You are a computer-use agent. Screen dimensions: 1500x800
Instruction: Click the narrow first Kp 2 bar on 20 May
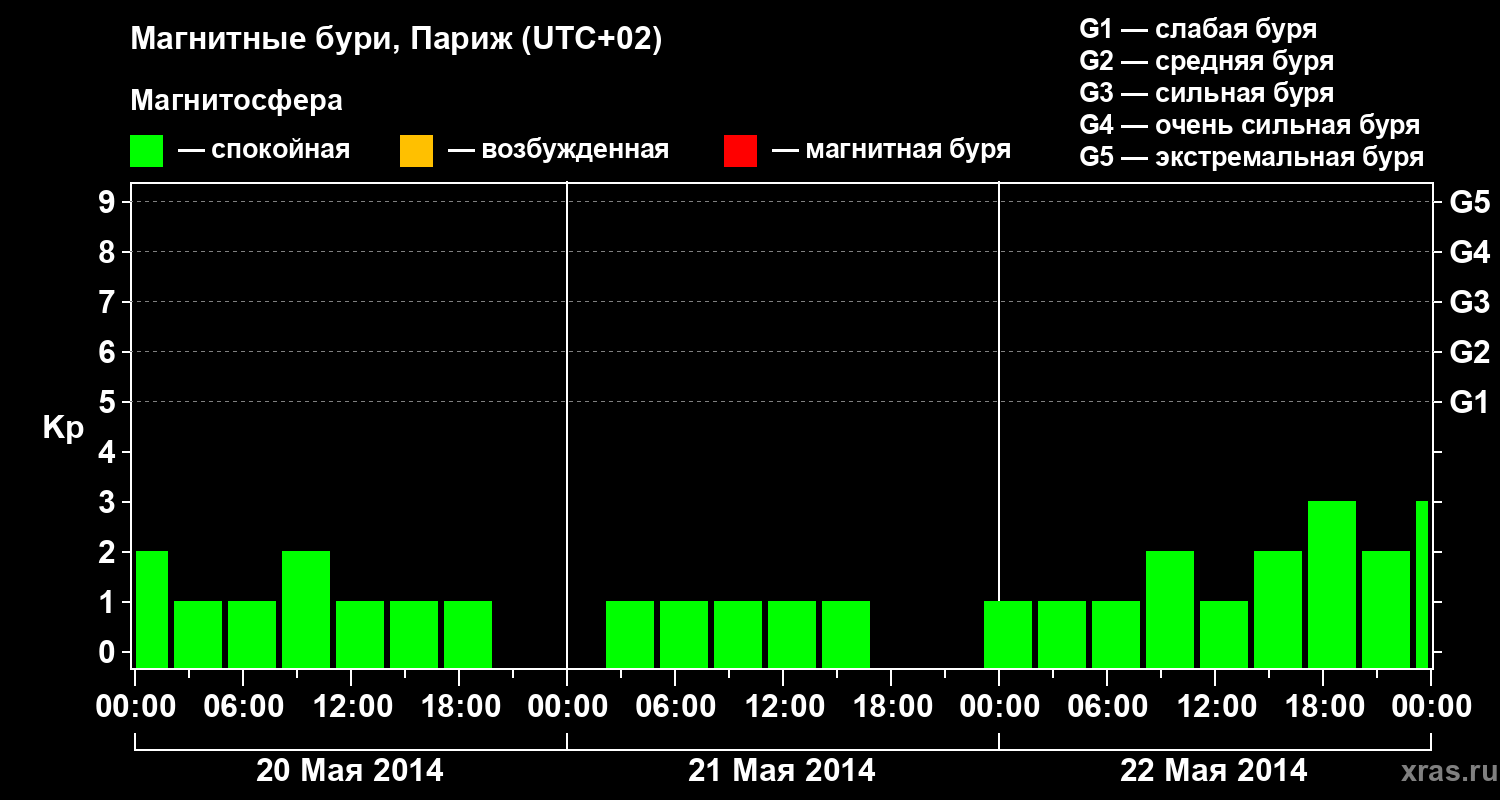pos(152,609)
